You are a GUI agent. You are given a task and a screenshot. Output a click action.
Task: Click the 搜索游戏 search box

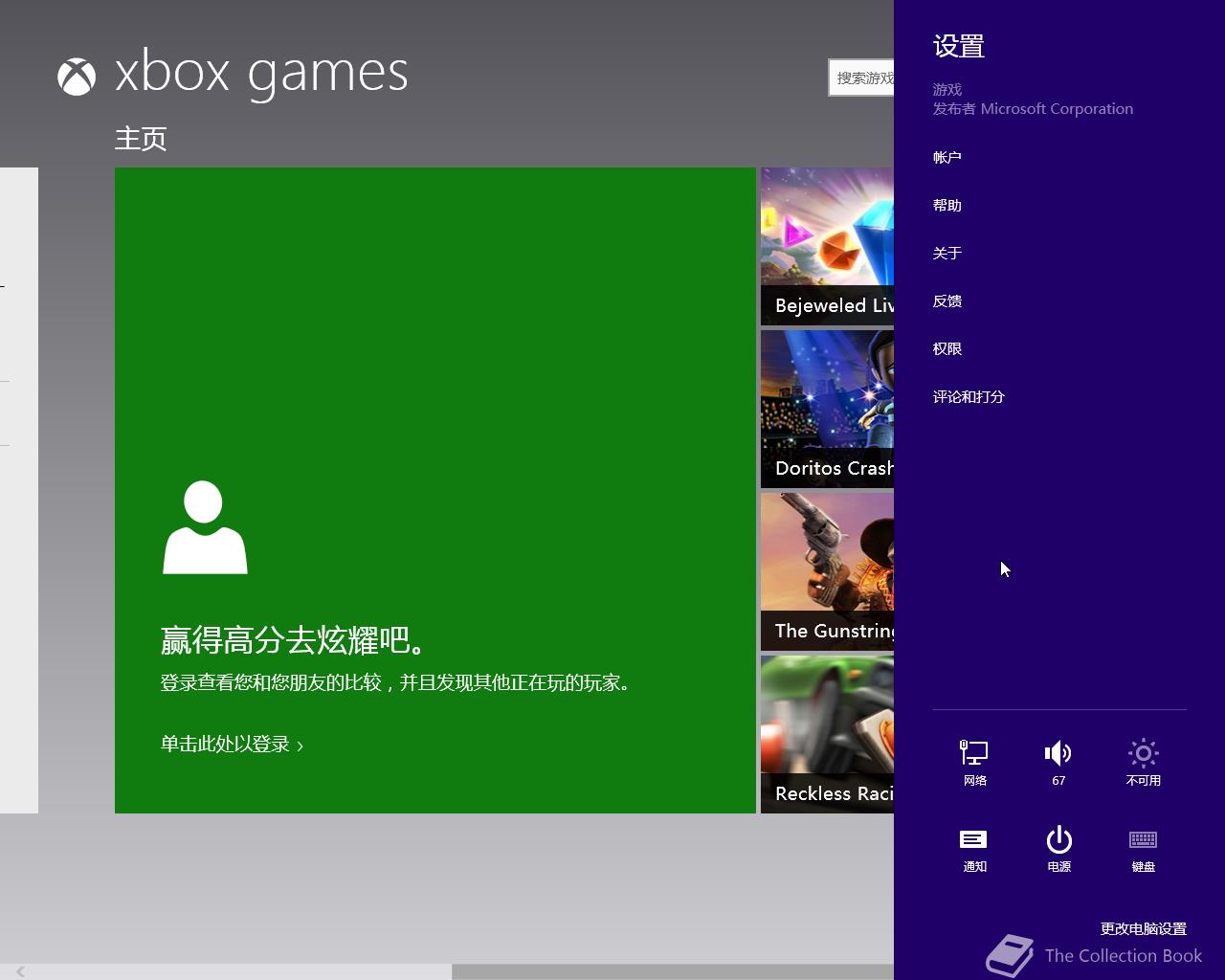tap(861, 78)
